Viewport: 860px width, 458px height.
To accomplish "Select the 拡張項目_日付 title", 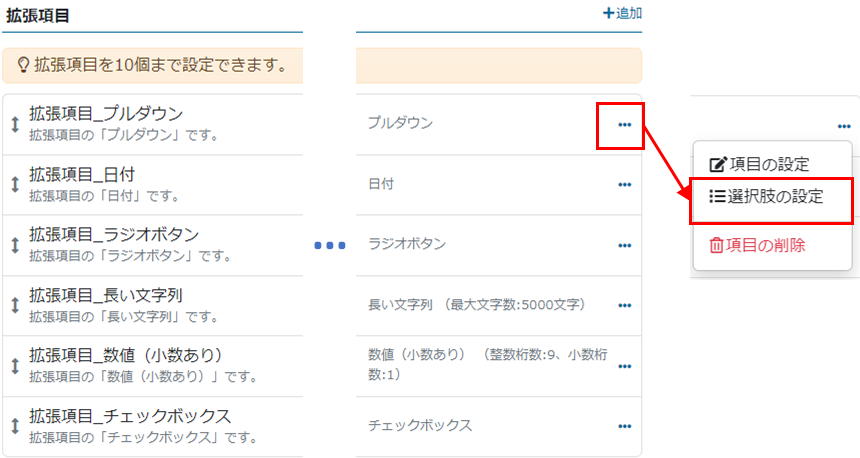I will (x=82, y=174).
